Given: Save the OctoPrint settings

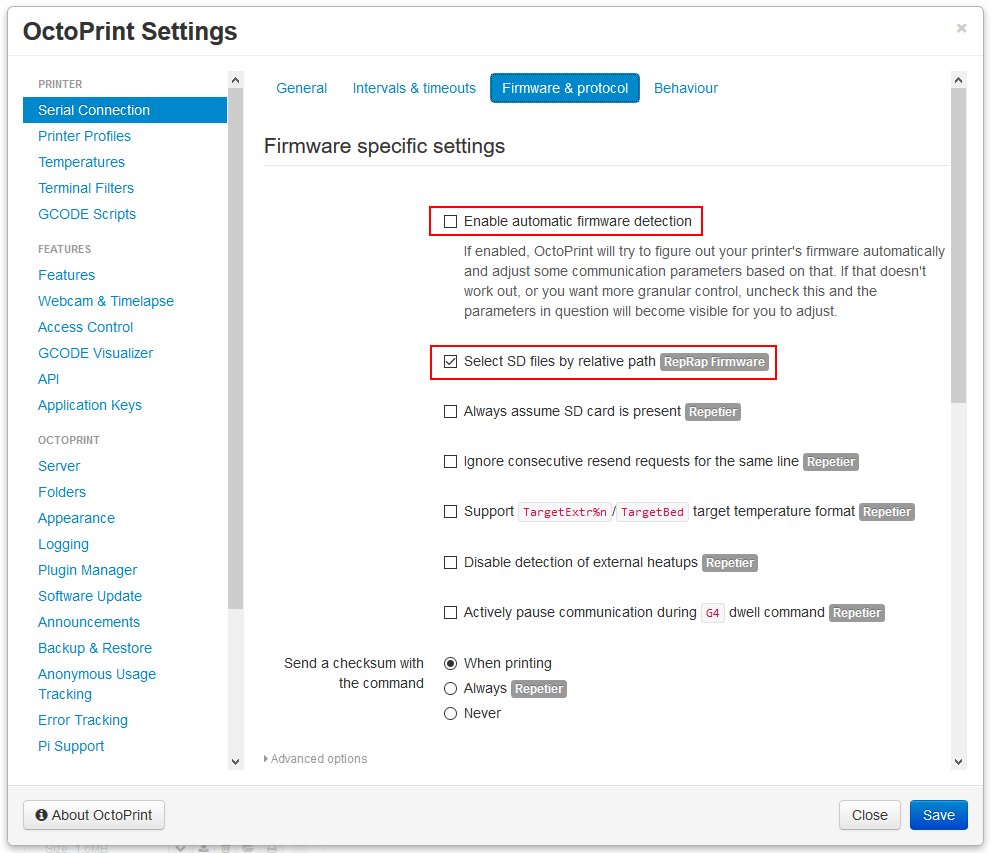Looking at the screenshot, I should (938, 815).
